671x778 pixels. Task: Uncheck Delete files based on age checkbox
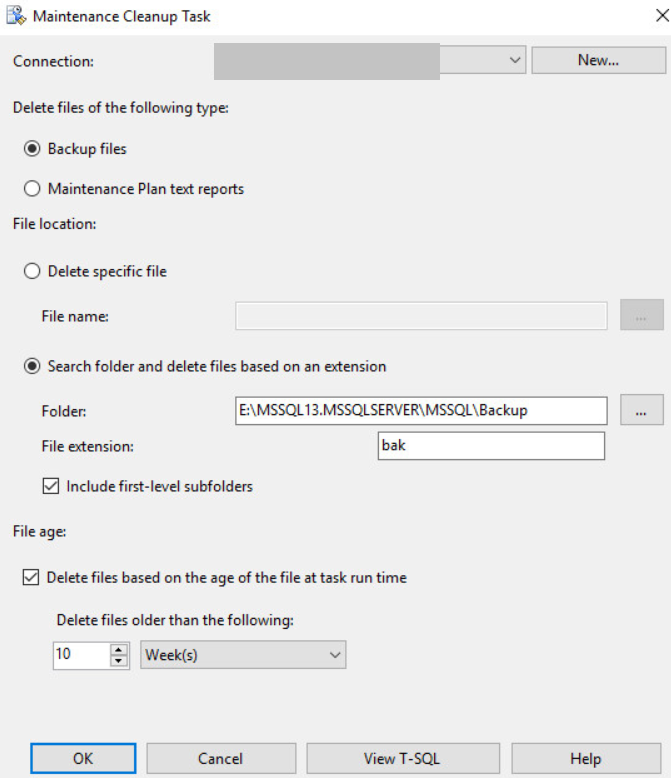31,577
